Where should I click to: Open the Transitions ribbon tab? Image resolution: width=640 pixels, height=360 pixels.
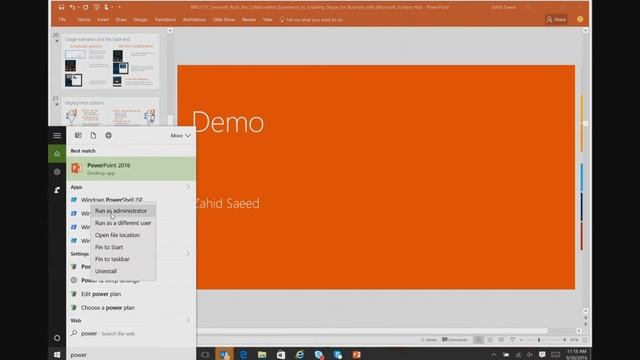[165, 20]
